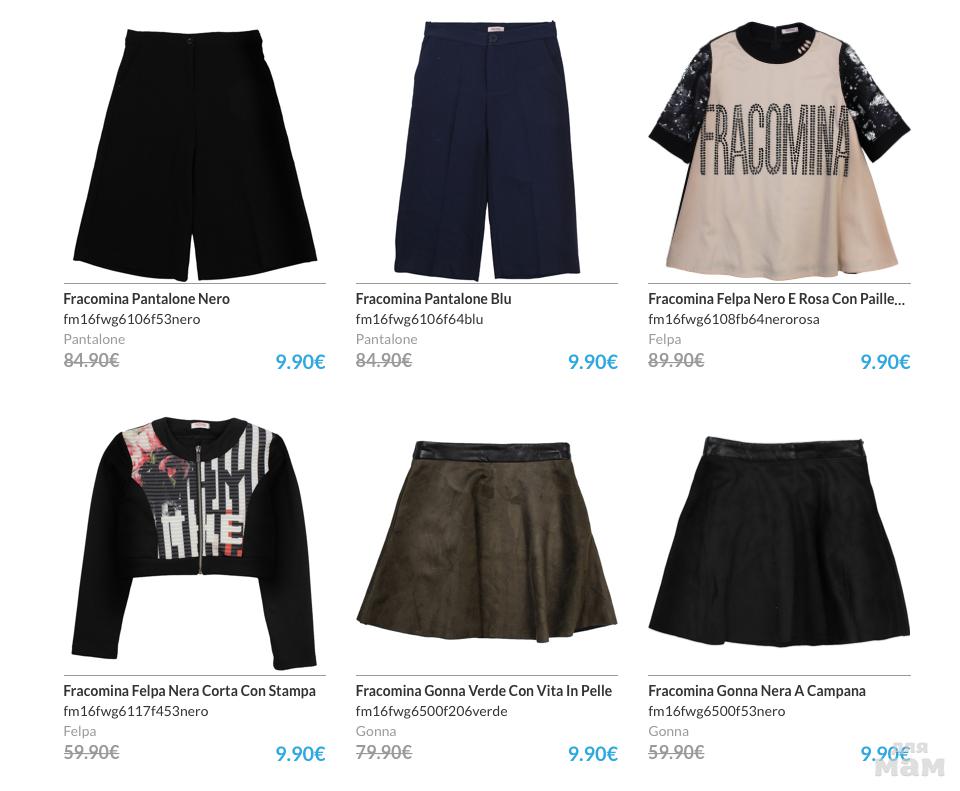
Task: Open the navy blue Pantalone Blu image
Action: click(487, 149)
